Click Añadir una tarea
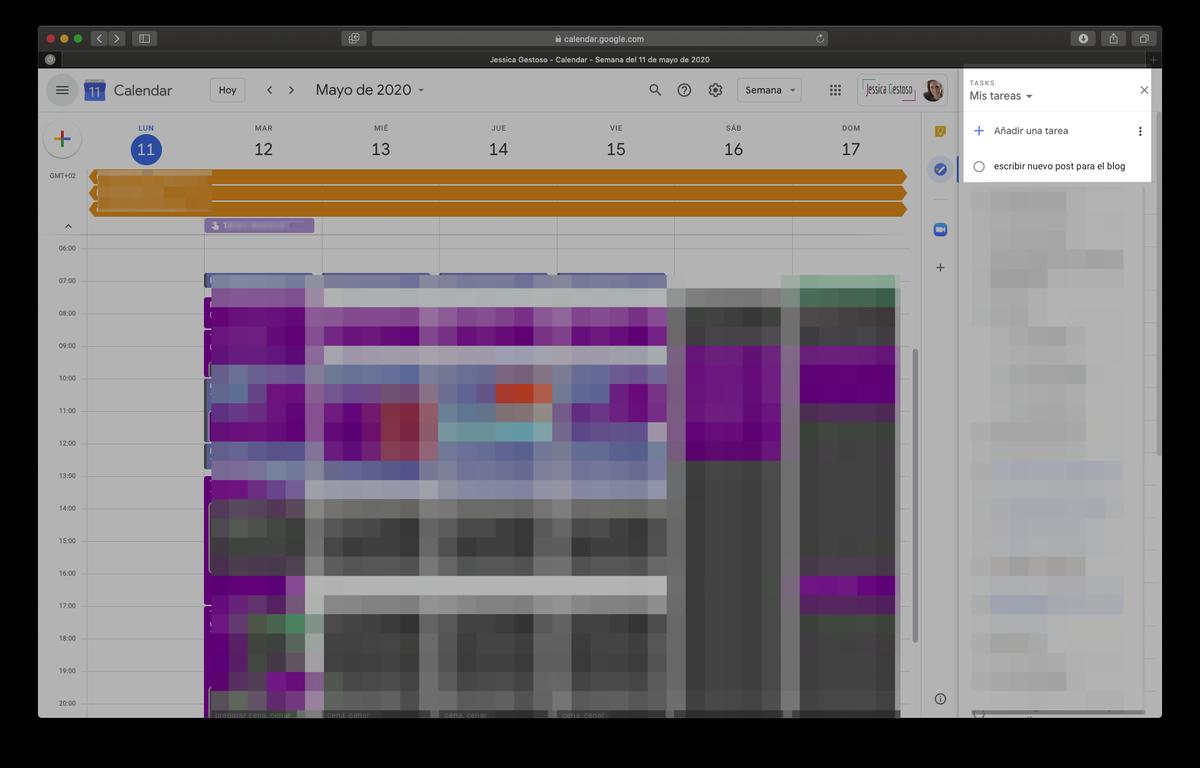 click(x=1030, y=131)
